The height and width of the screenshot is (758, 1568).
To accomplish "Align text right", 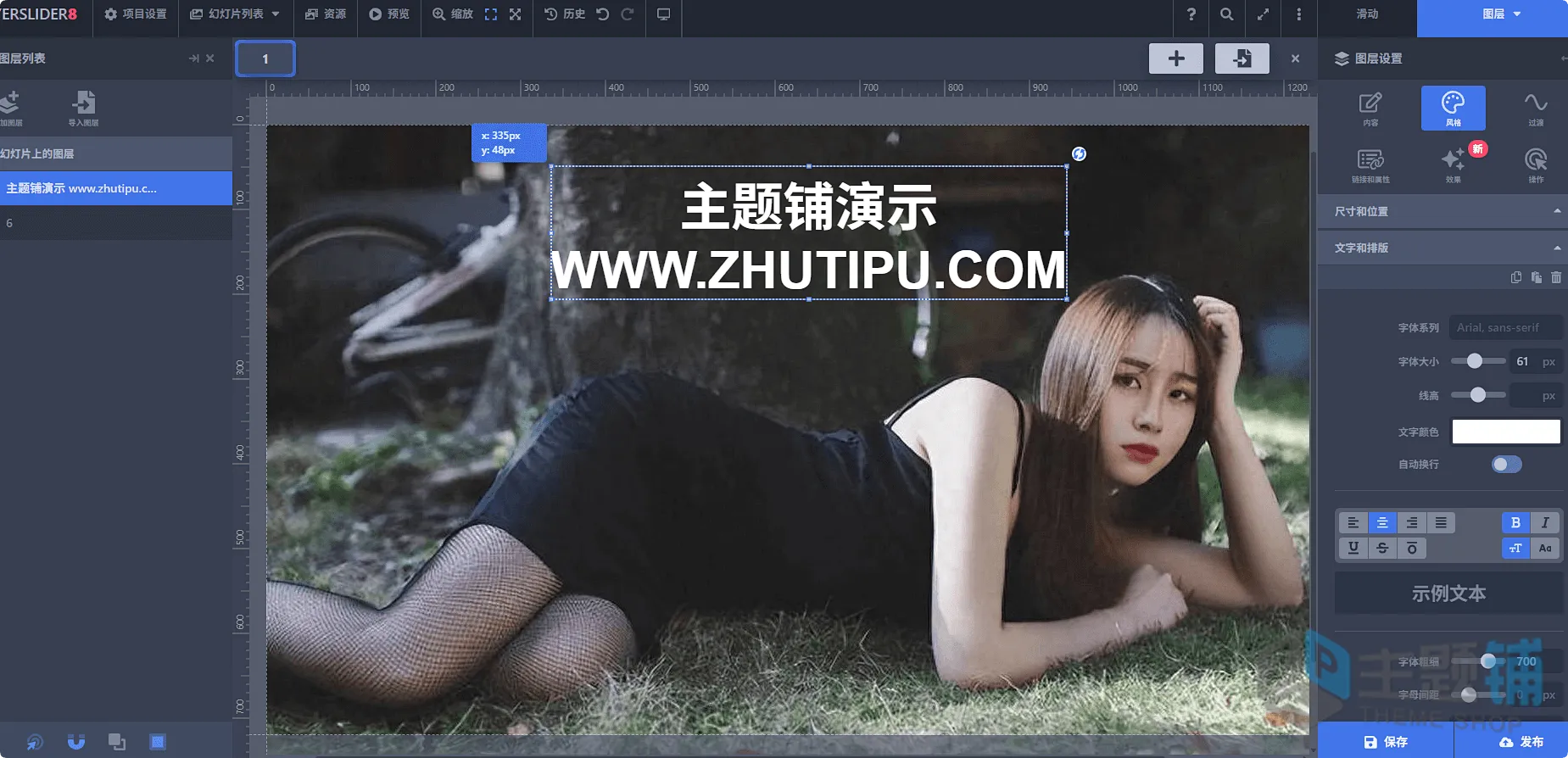I will coord(1412,522).
